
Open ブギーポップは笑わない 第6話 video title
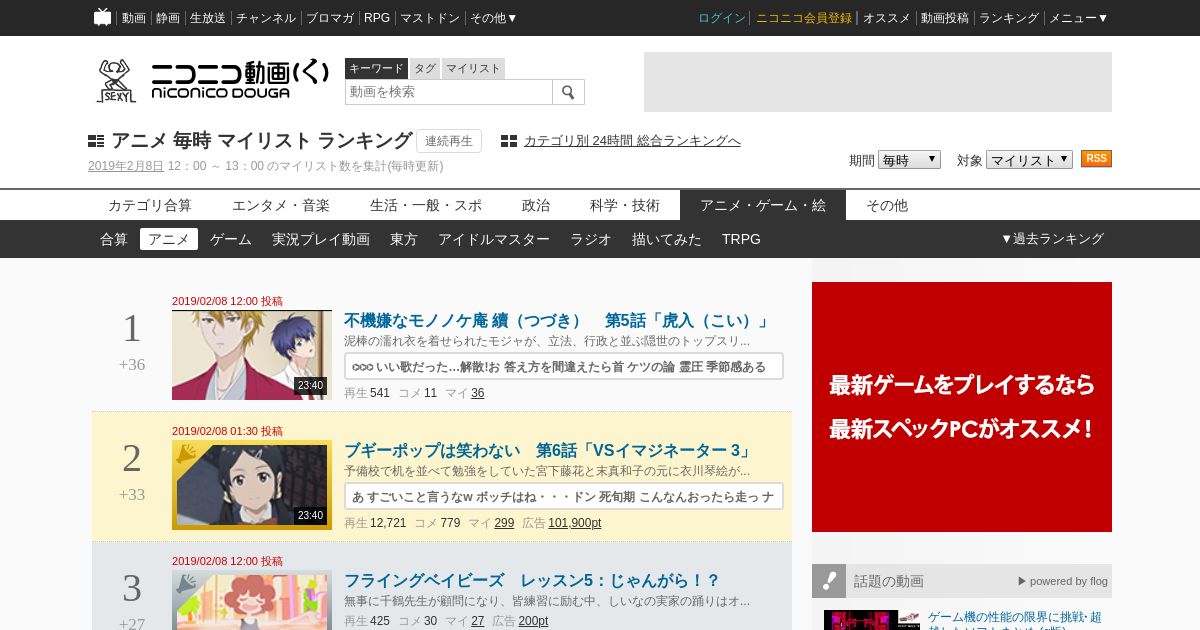click(549, 451)
